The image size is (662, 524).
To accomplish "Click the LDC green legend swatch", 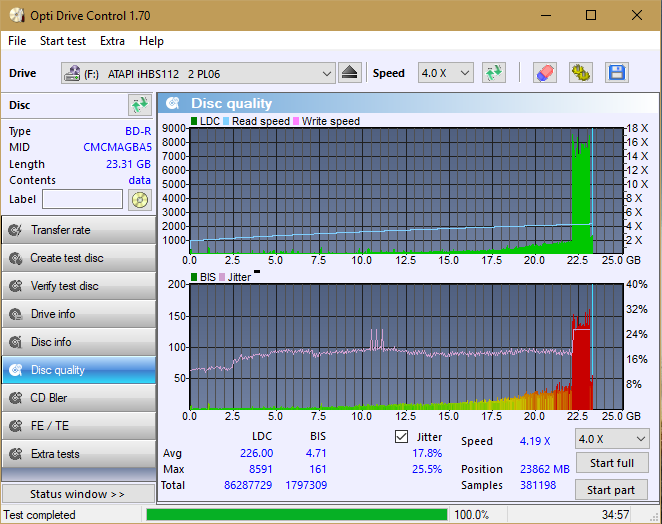I will 194,121.
